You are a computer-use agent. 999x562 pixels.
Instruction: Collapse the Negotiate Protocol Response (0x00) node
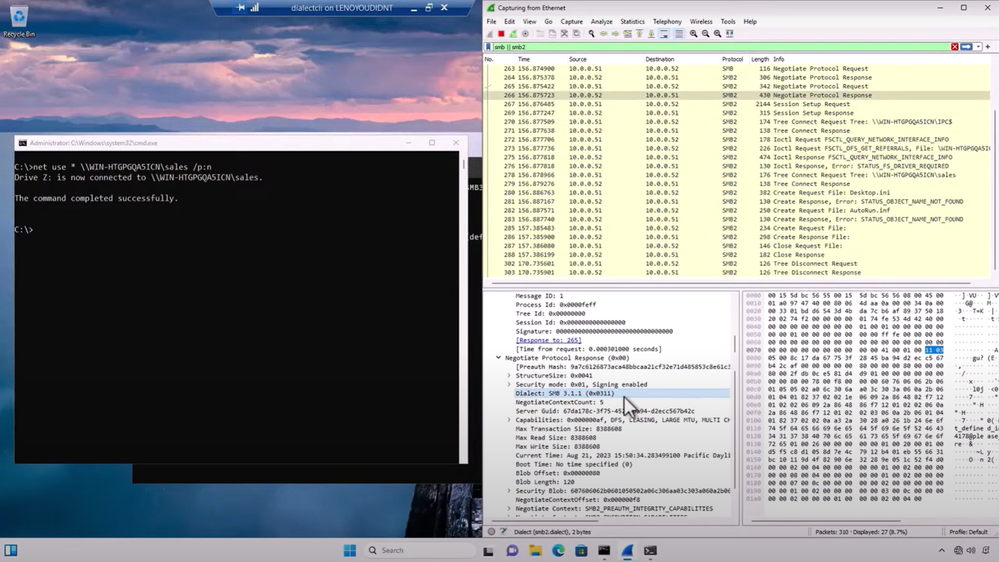499,358
